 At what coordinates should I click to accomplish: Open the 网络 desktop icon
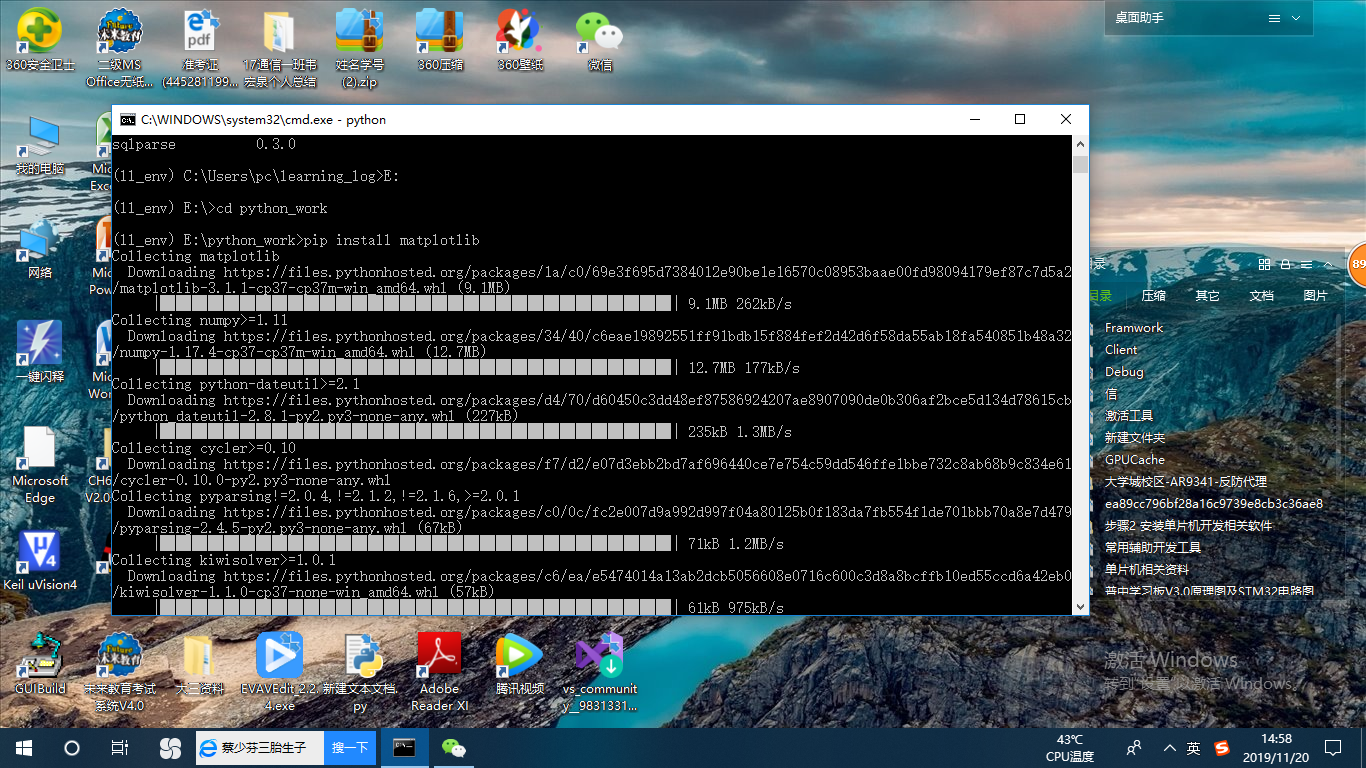(x=40, y=249)
